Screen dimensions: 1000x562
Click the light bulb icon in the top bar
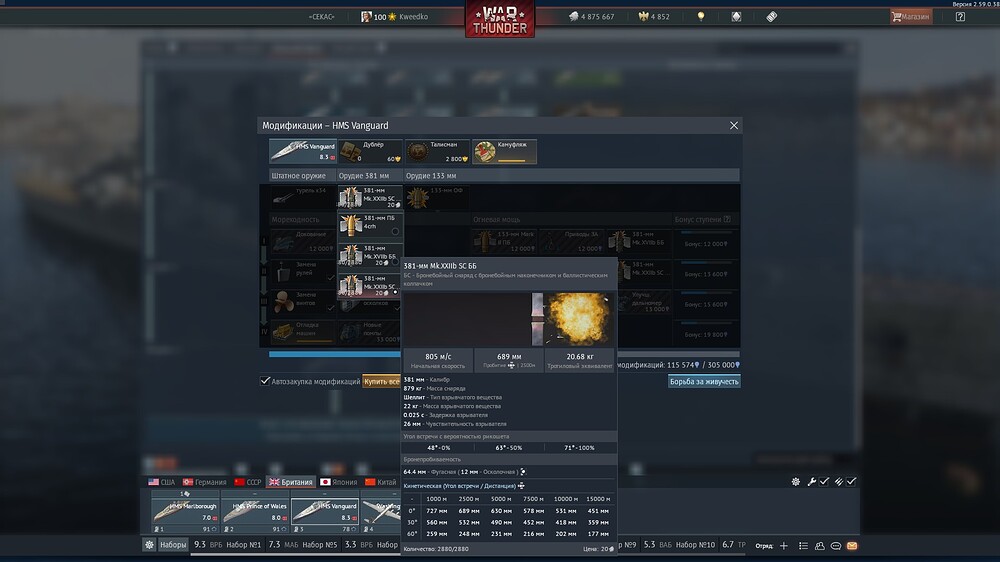(701, 17)
